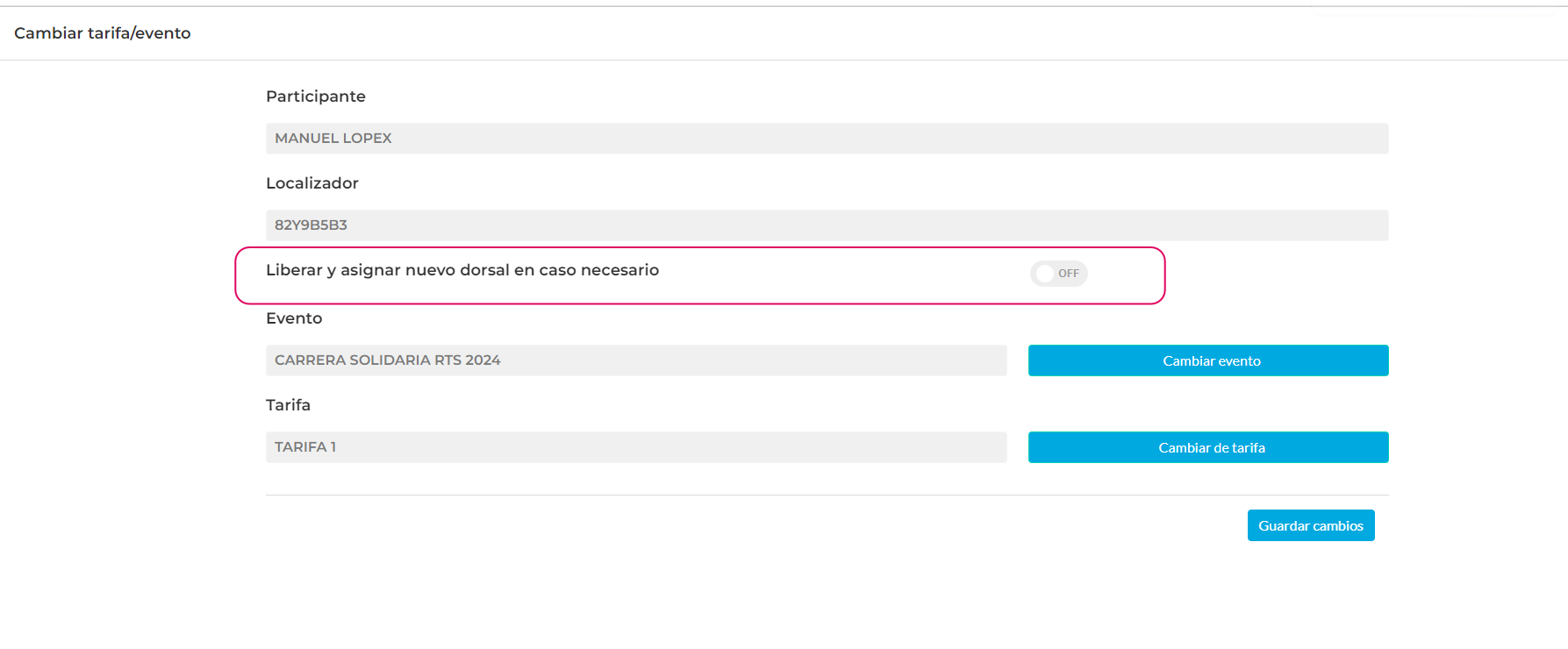This screenshot has height=649, width=1568.
Task: Click the Cambiar evento button
Action: [x=1208, y=360]
